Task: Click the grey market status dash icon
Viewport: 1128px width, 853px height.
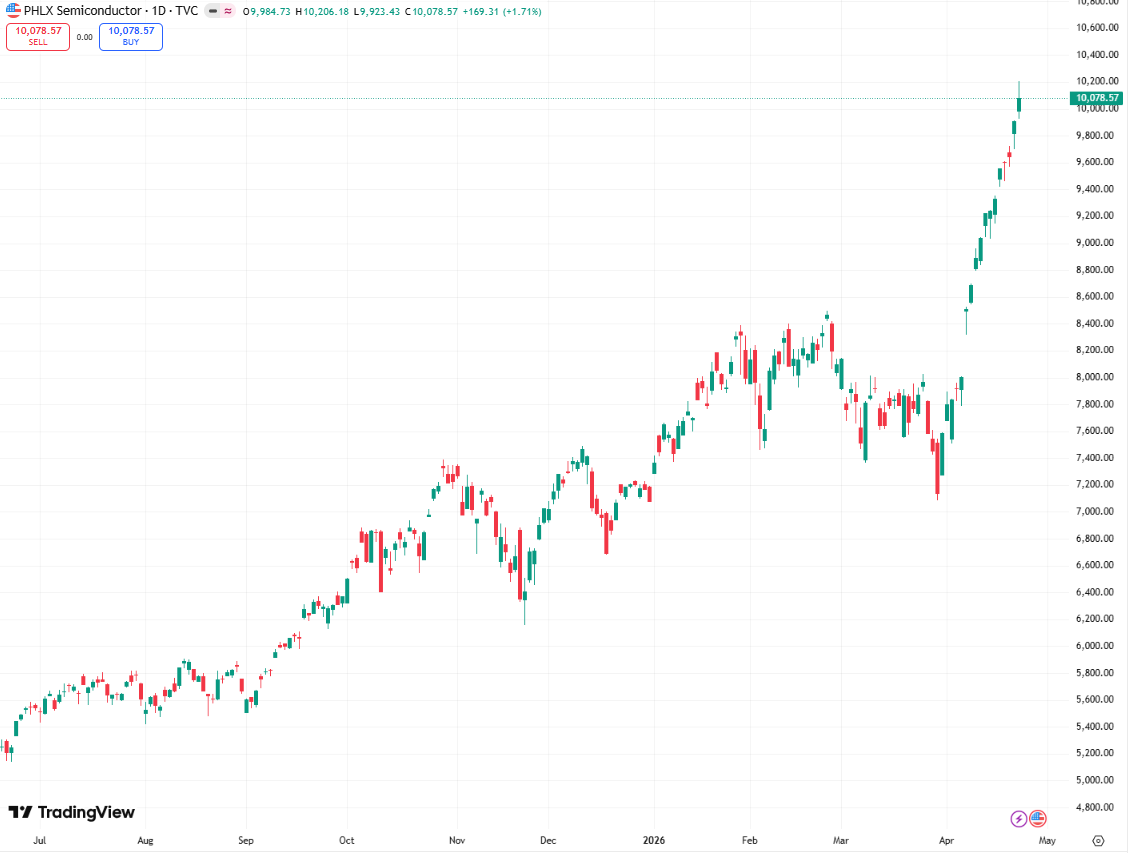Action: [214, 10]
